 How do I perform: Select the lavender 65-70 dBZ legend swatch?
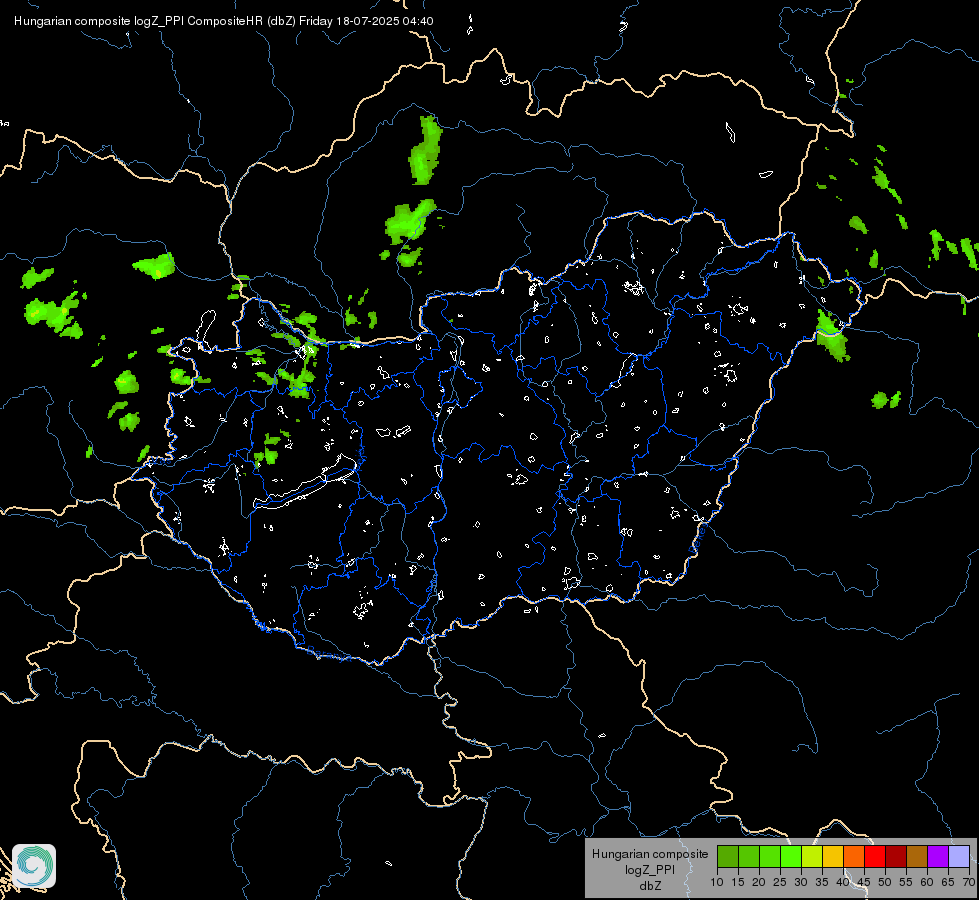[958, 856]
